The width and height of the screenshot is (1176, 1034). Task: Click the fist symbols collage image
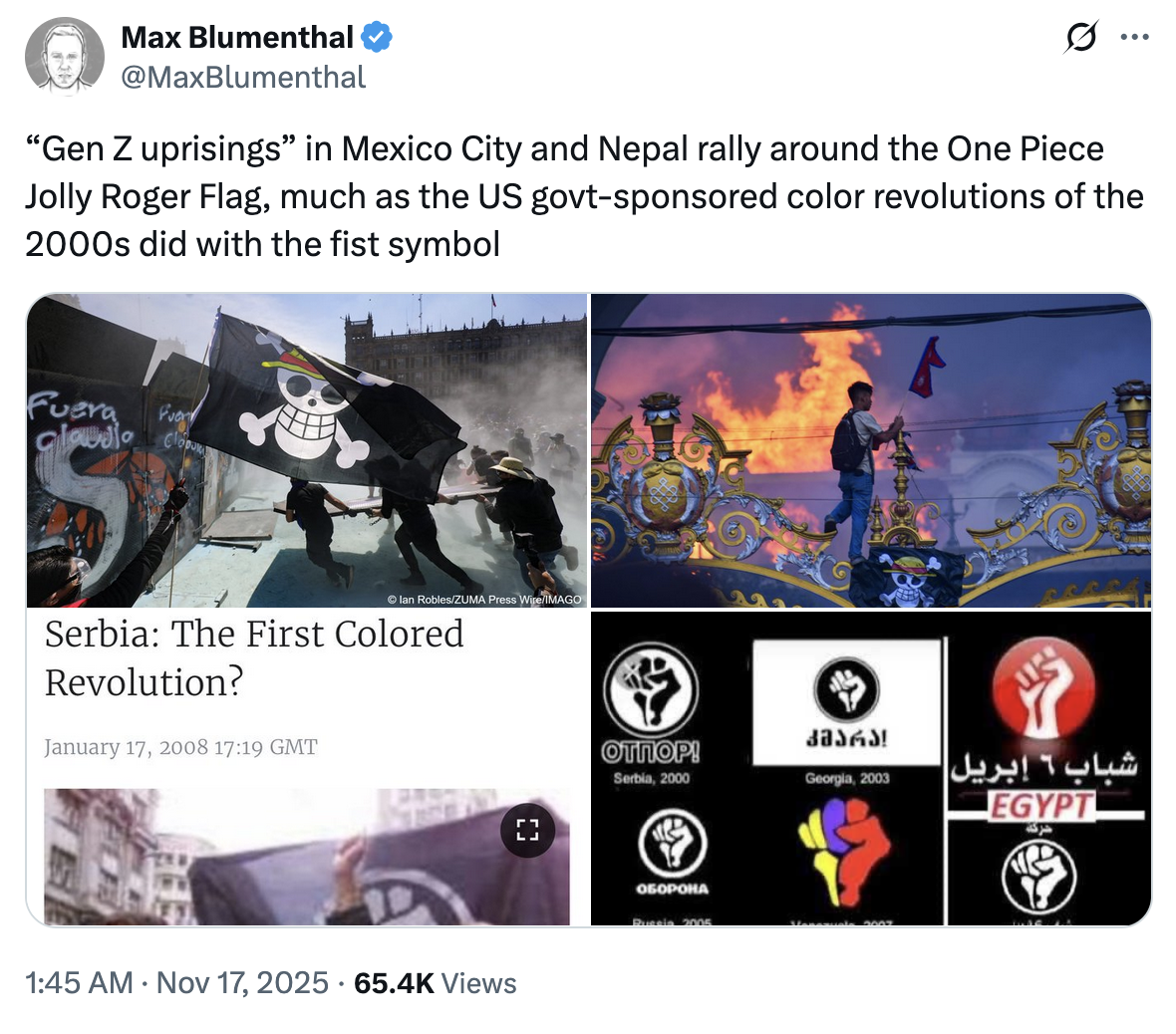(870, 767)
